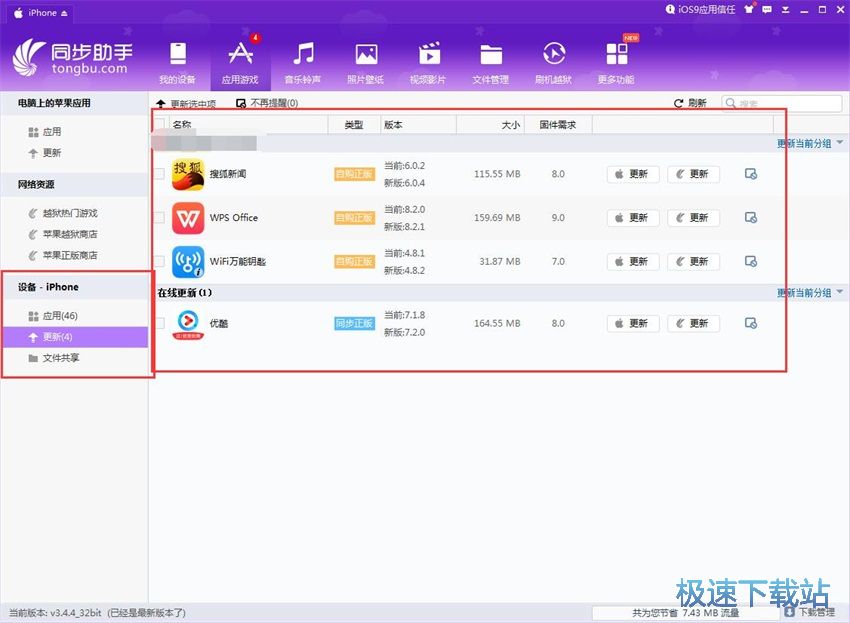This screenshot has height=623, width=850.
Task: Check the 优酷 row checkbox
Action: [159, 323]
